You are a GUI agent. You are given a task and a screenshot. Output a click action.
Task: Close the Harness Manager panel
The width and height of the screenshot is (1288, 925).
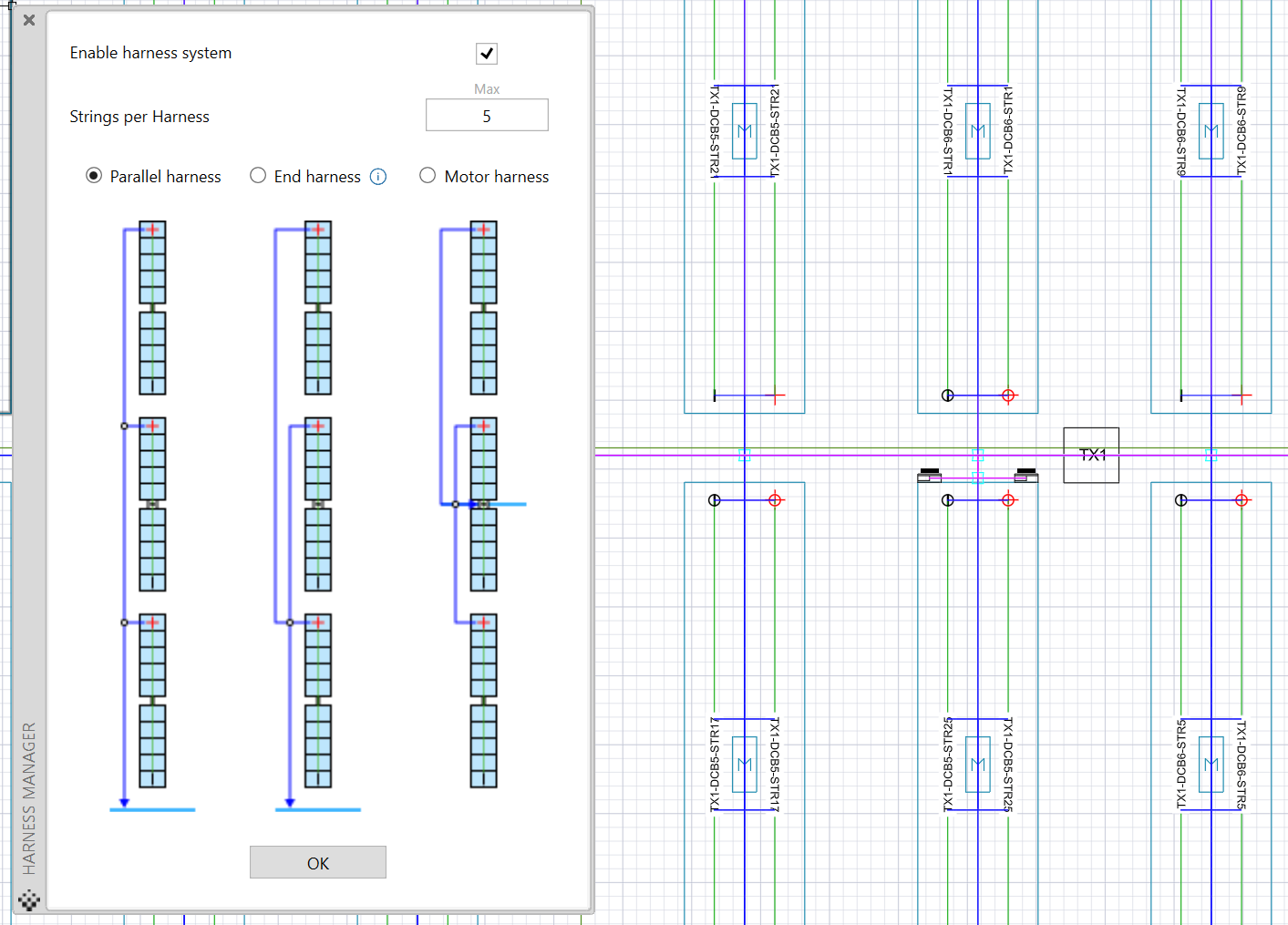tap(29, 19)
